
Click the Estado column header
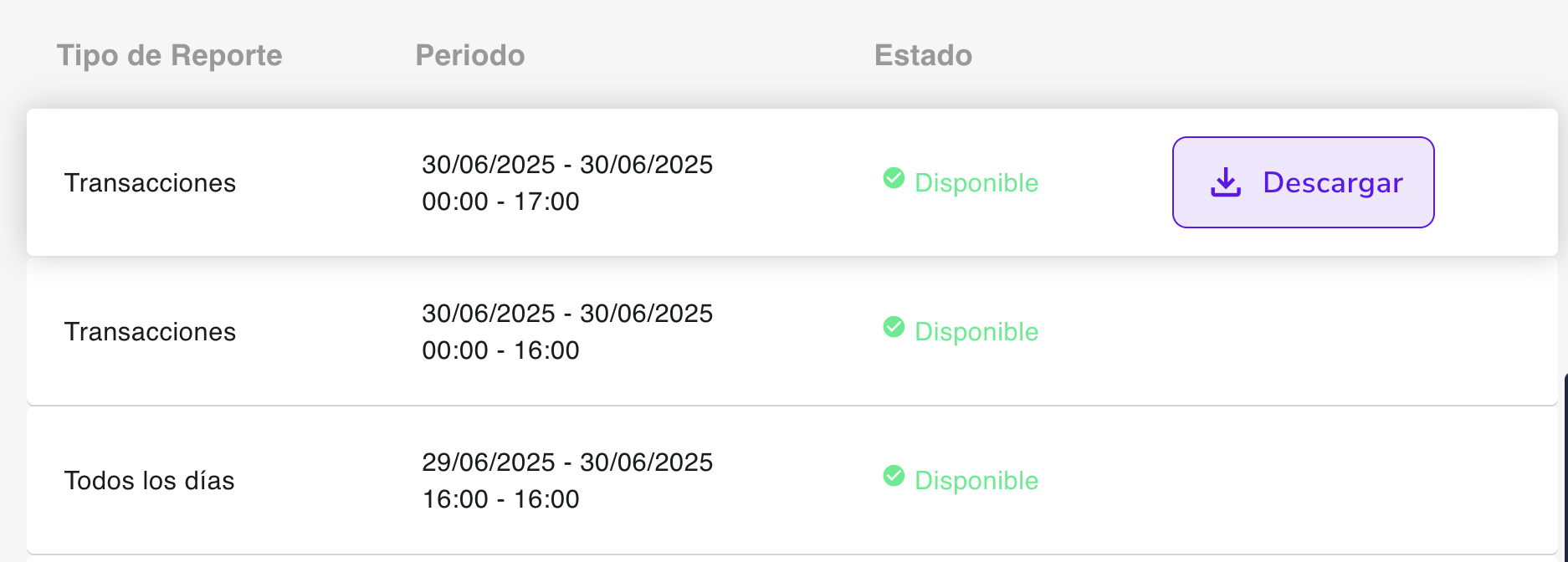tap(924, 55)
